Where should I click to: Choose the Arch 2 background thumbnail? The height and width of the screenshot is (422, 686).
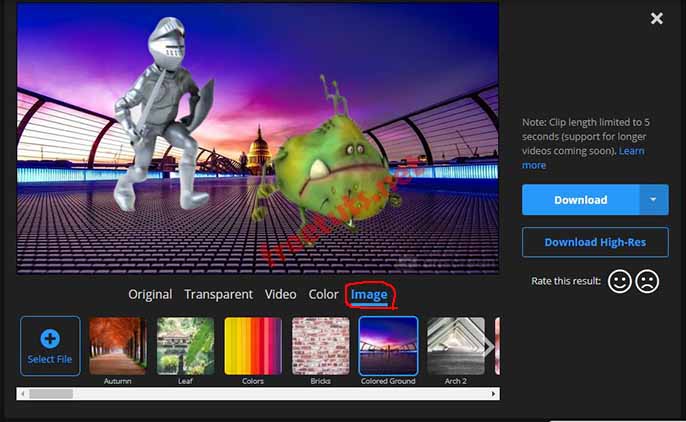coord(456,346)
